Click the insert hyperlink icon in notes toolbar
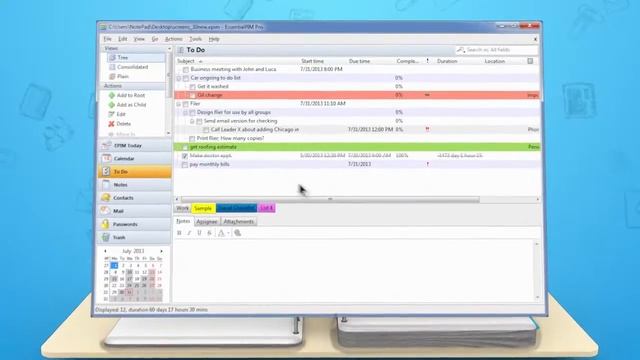Image resolution: width=640 pixels, height=360 pixels. click(238, 233)
